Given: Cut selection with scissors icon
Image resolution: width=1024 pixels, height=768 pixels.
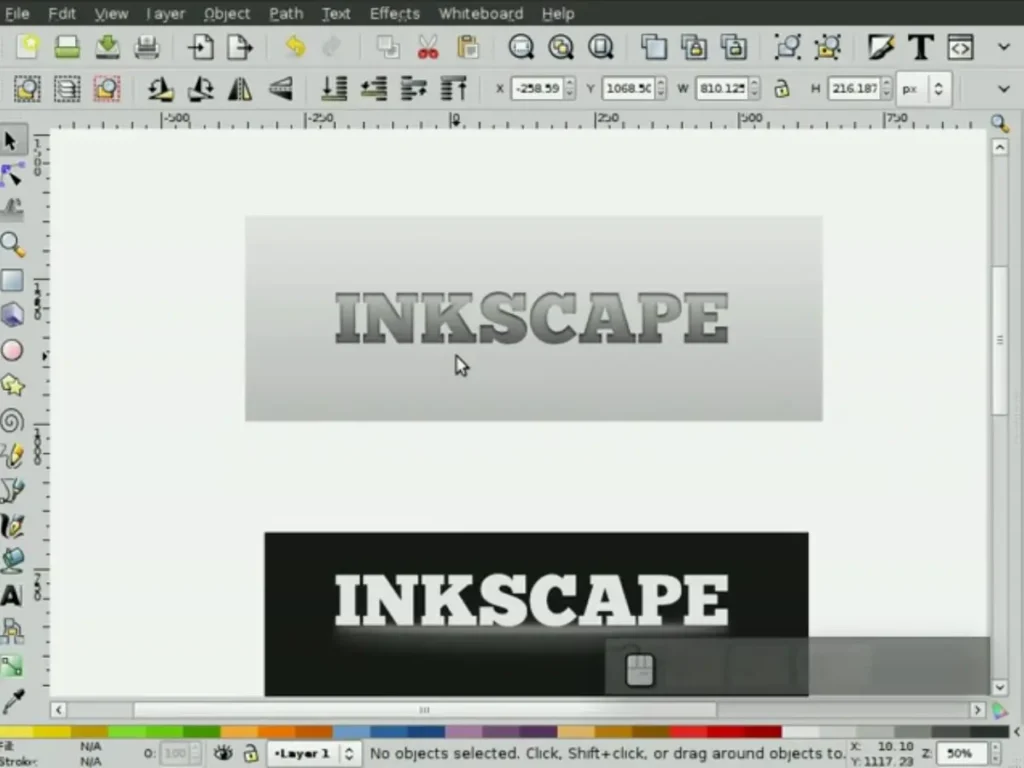Looking at the screenshot, I should click(x=428, y=47).
